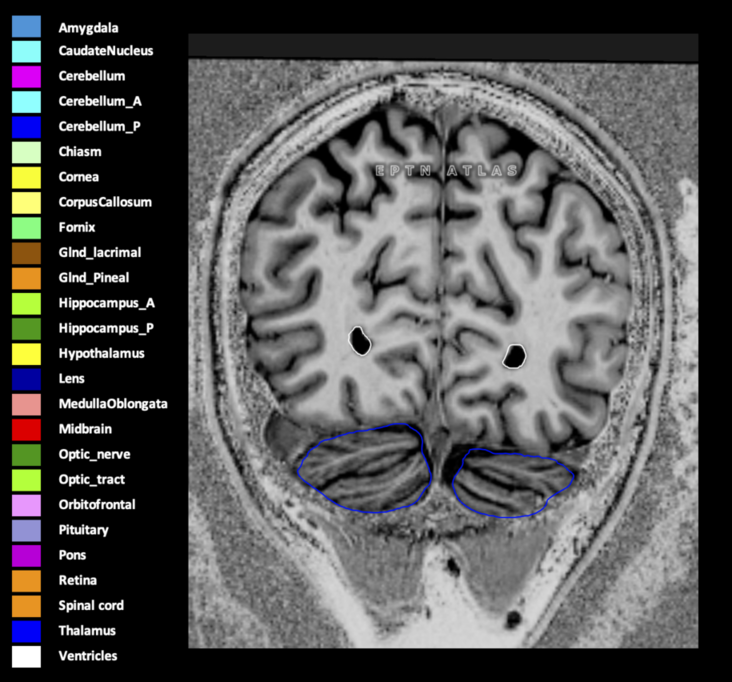Select the "Ventricles" label
This screenshot has height=682, width=732.
[88, 655]
